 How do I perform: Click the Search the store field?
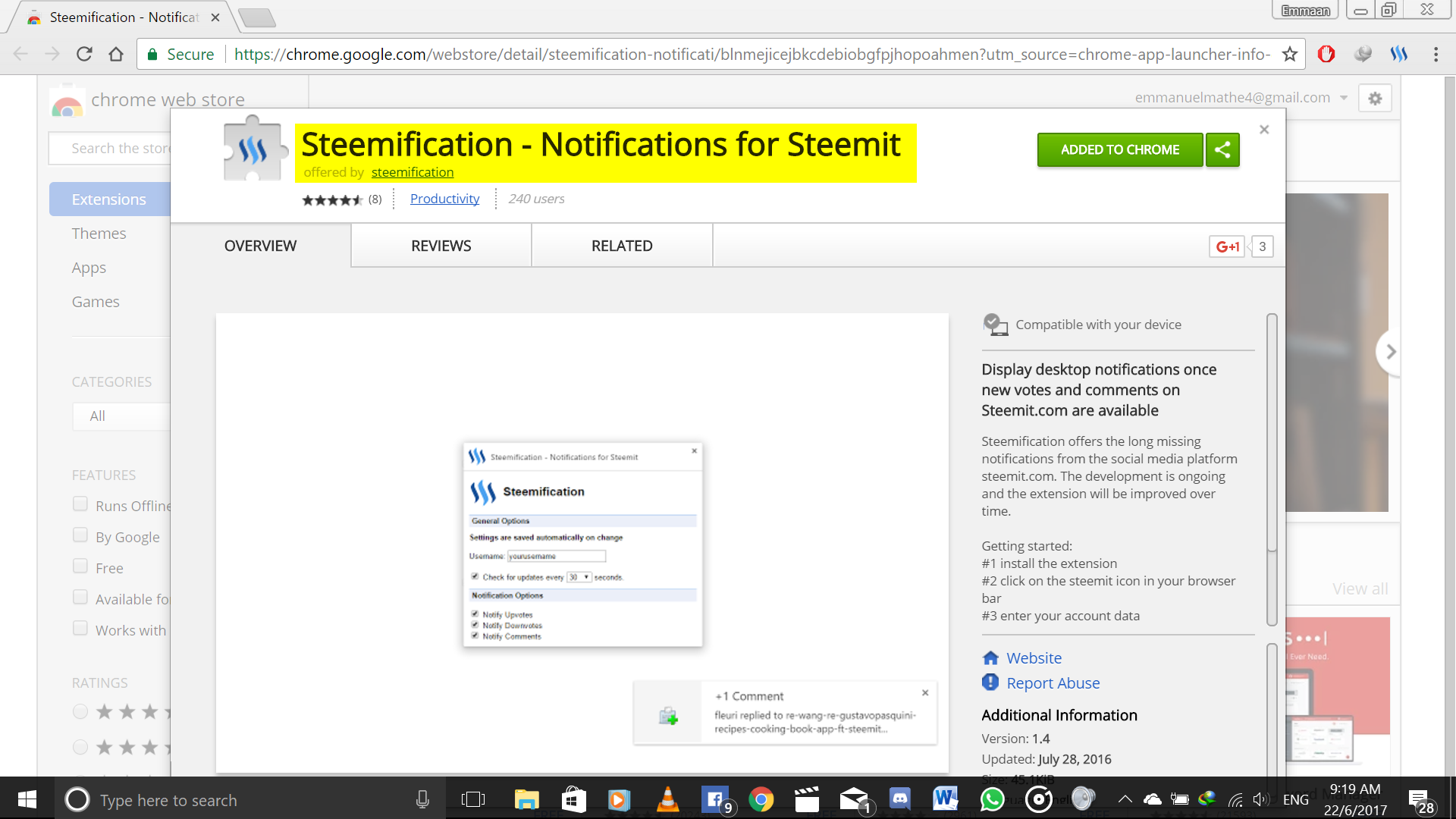point(110,149)
